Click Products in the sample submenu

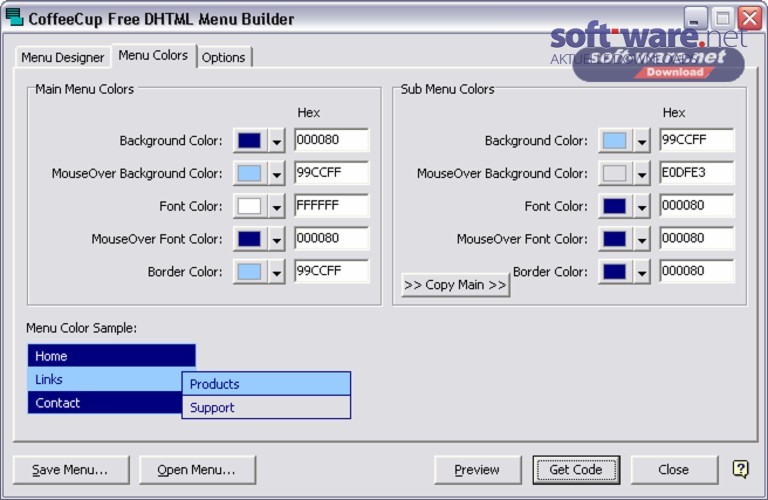266,384
